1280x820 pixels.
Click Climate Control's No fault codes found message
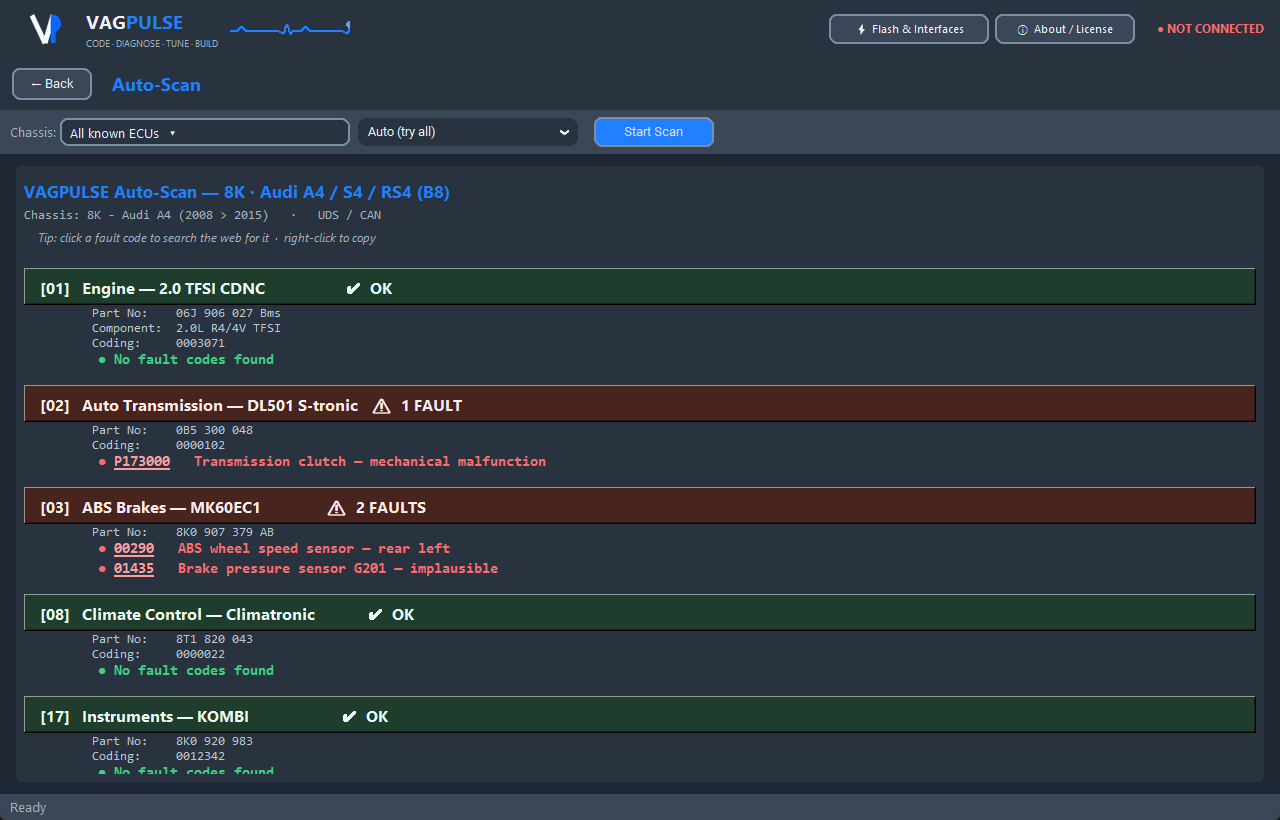click(193, 671)
